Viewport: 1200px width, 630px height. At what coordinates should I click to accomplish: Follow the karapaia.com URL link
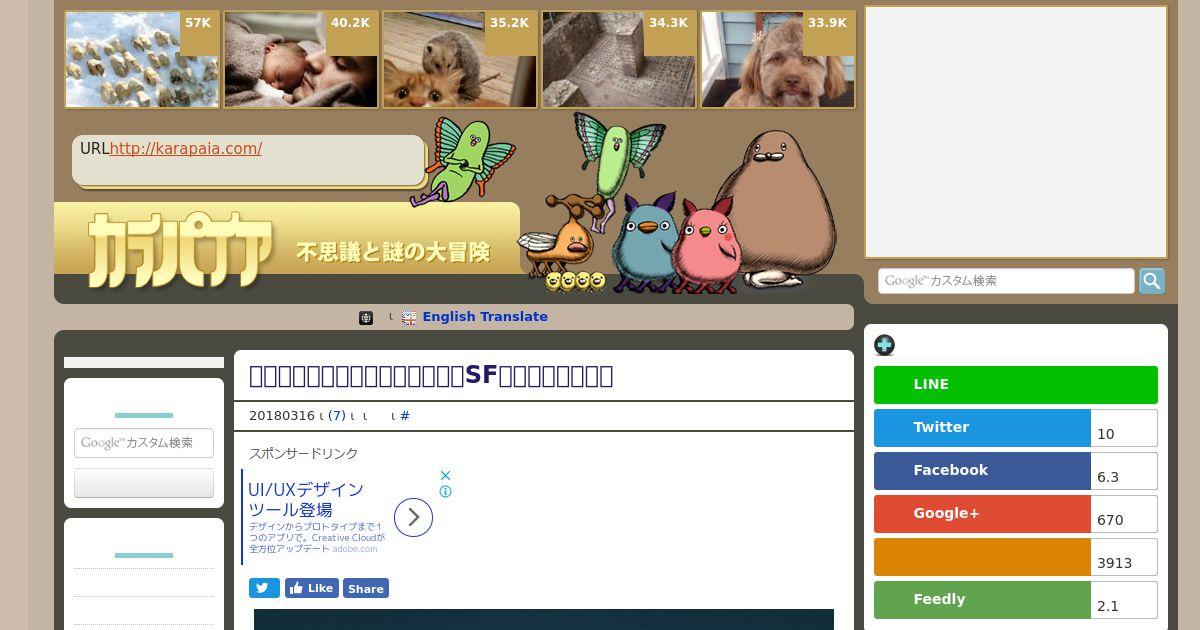click(186, 148)
